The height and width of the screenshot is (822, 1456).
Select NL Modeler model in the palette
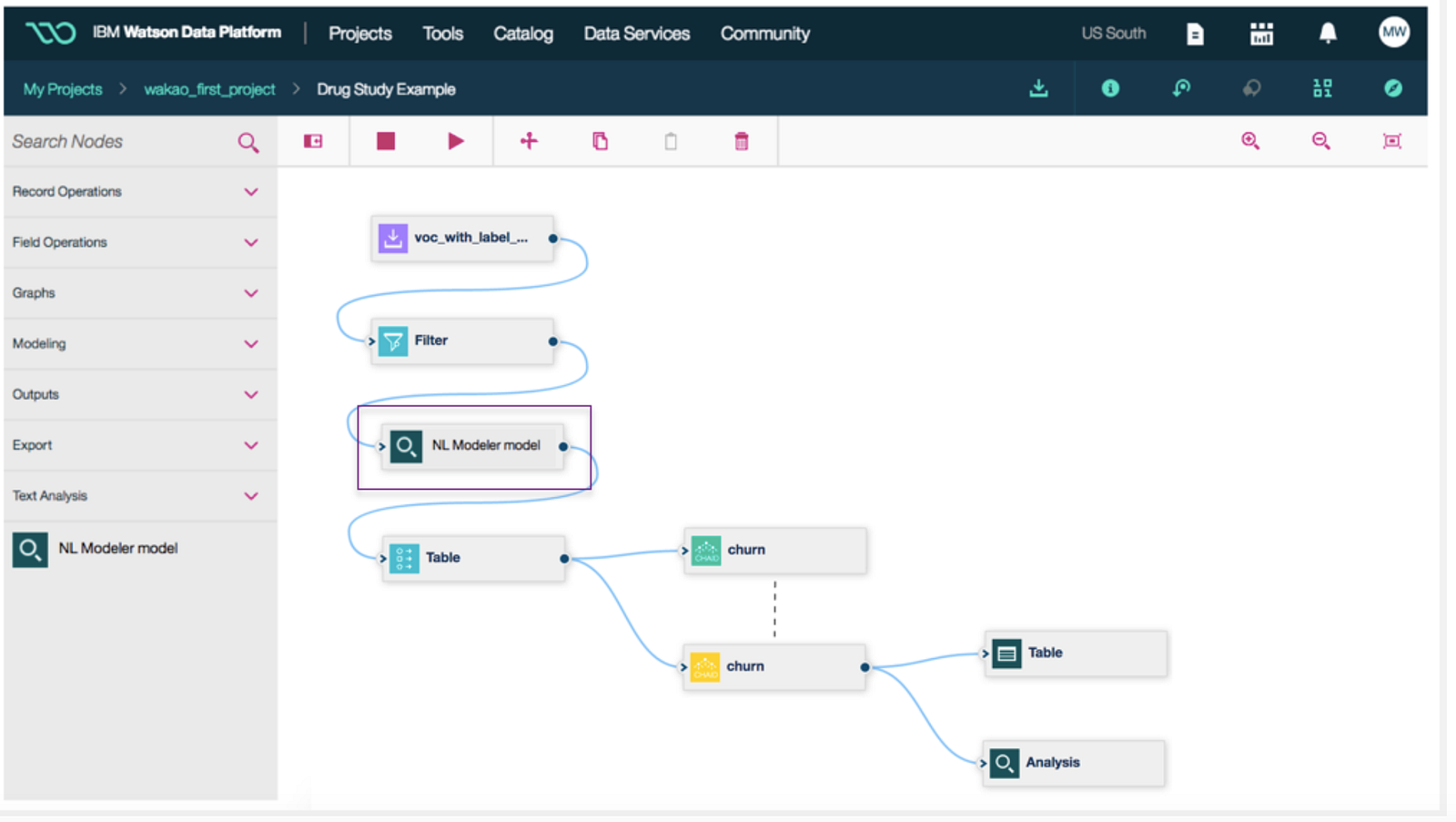coord(96,549)
